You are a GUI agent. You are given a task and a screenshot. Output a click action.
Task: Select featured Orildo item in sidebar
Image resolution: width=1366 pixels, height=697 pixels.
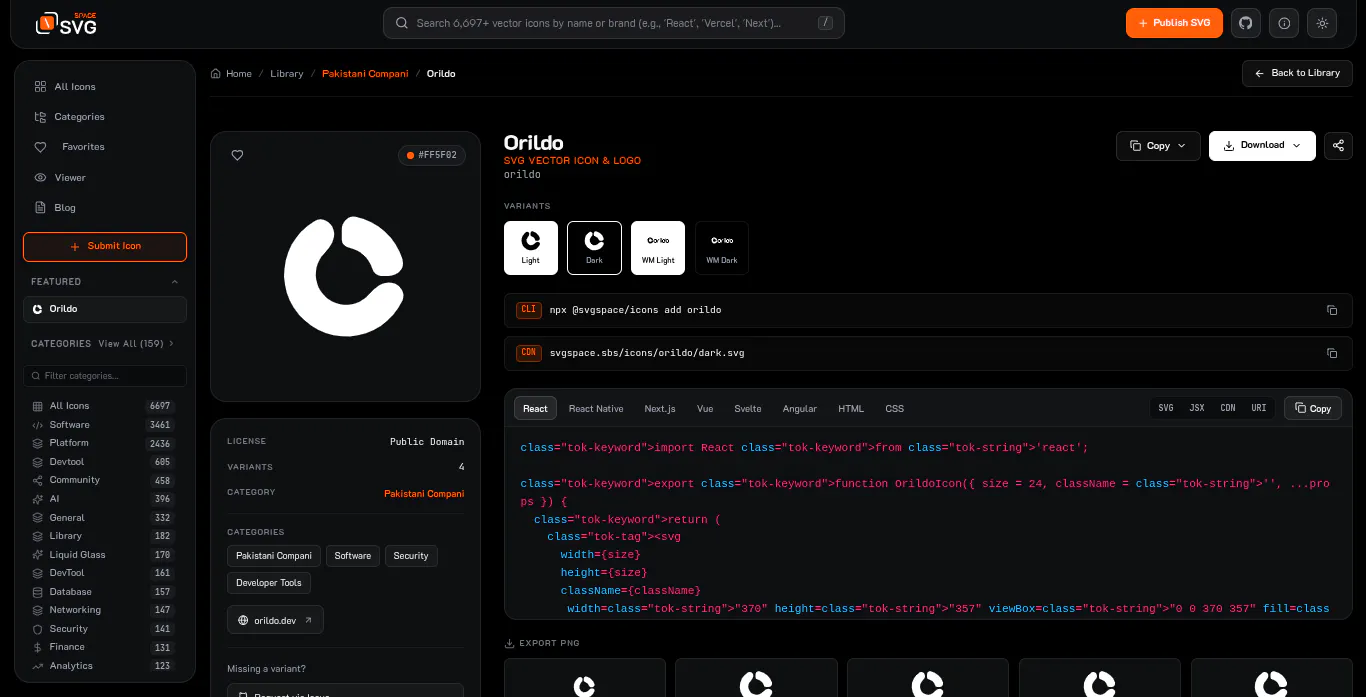pyautogui.click(x=105, y=309)
